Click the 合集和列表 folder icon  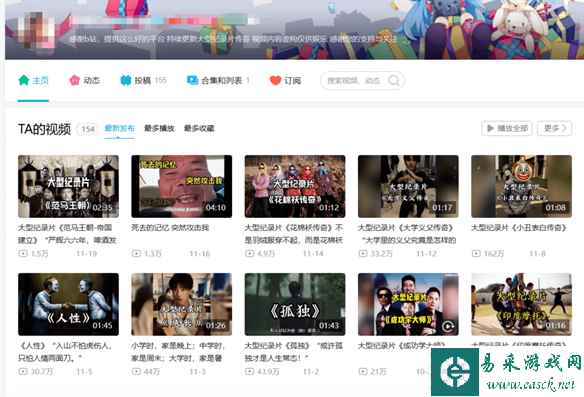[x=192, y=80]
